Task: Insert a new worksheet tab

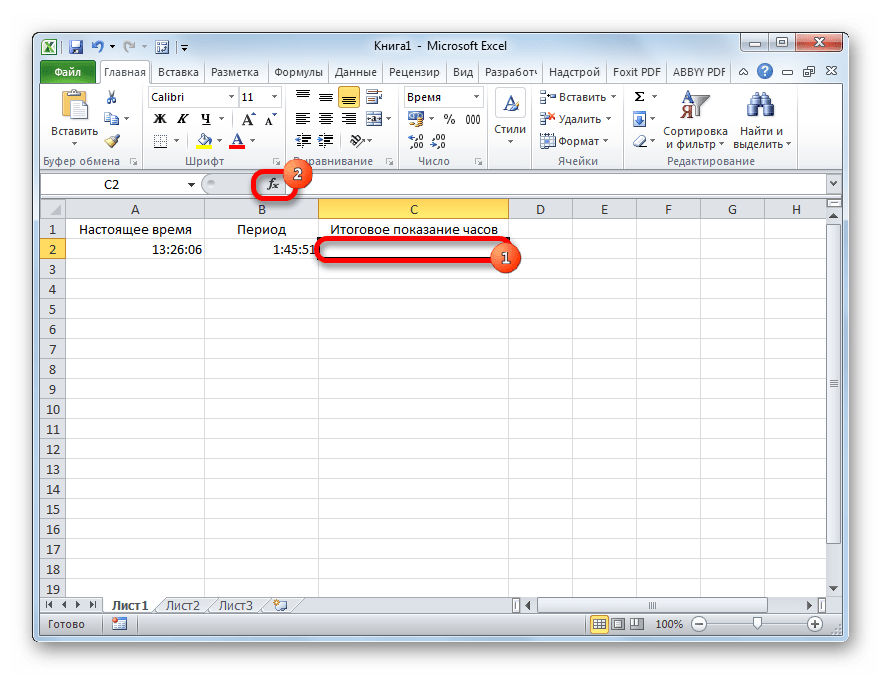Action: click(280, 605)
